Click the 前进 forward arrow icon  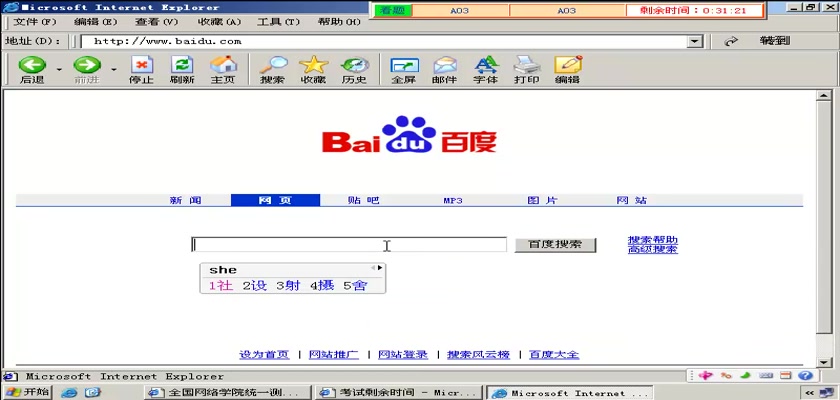[x=87, y=65]
